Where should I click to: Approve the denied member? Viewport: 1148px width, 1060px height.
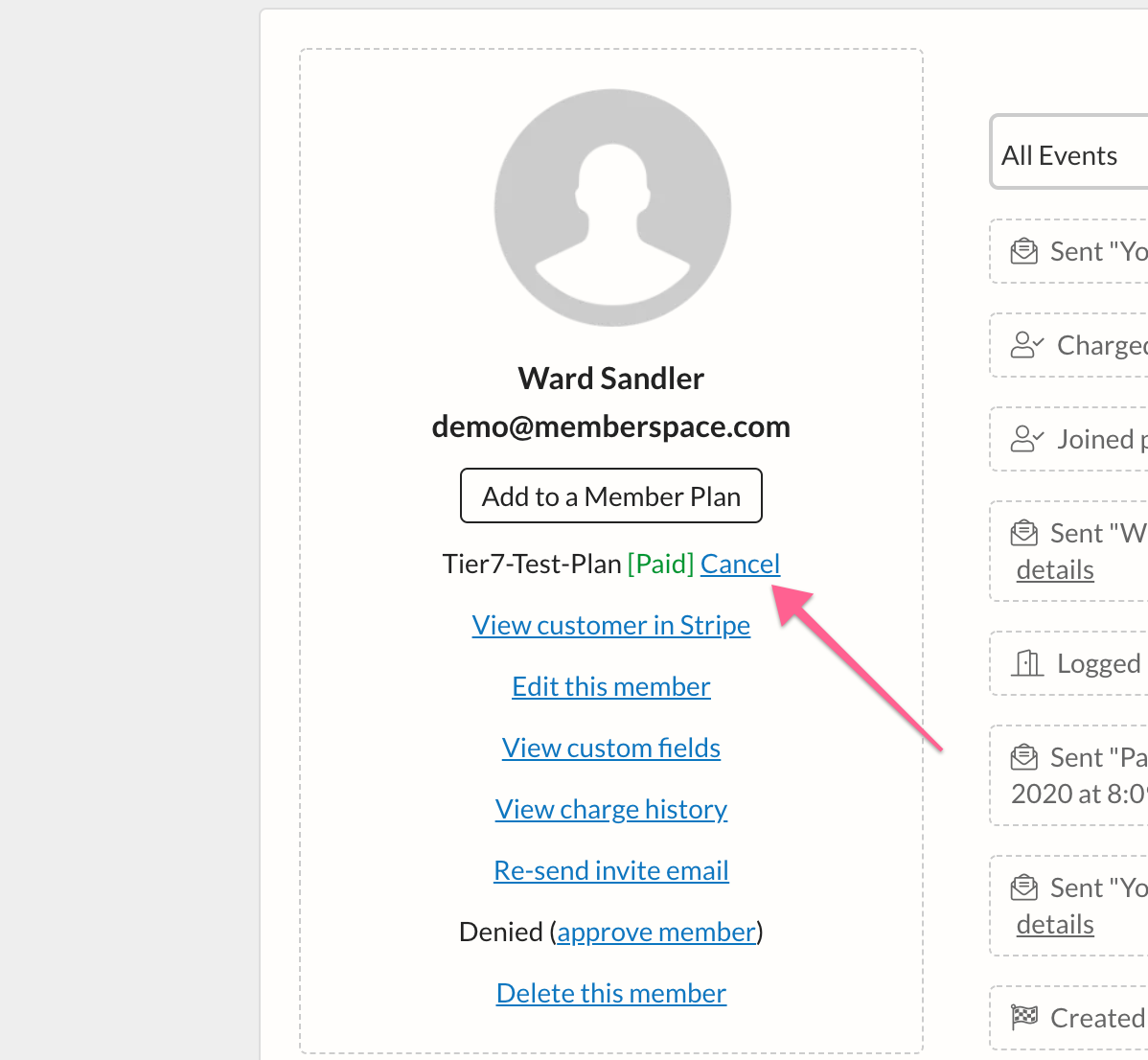click(x=656, y=931)
